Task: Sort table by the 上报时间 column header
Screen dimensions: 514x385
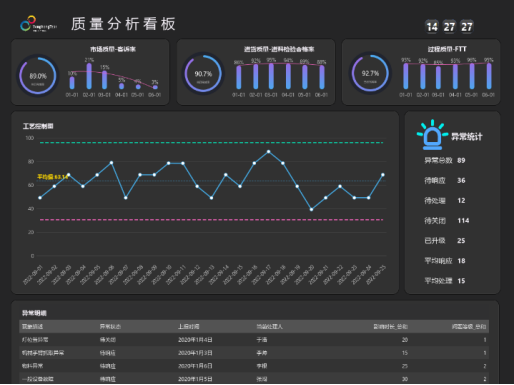Action: (x=189, y=326)
